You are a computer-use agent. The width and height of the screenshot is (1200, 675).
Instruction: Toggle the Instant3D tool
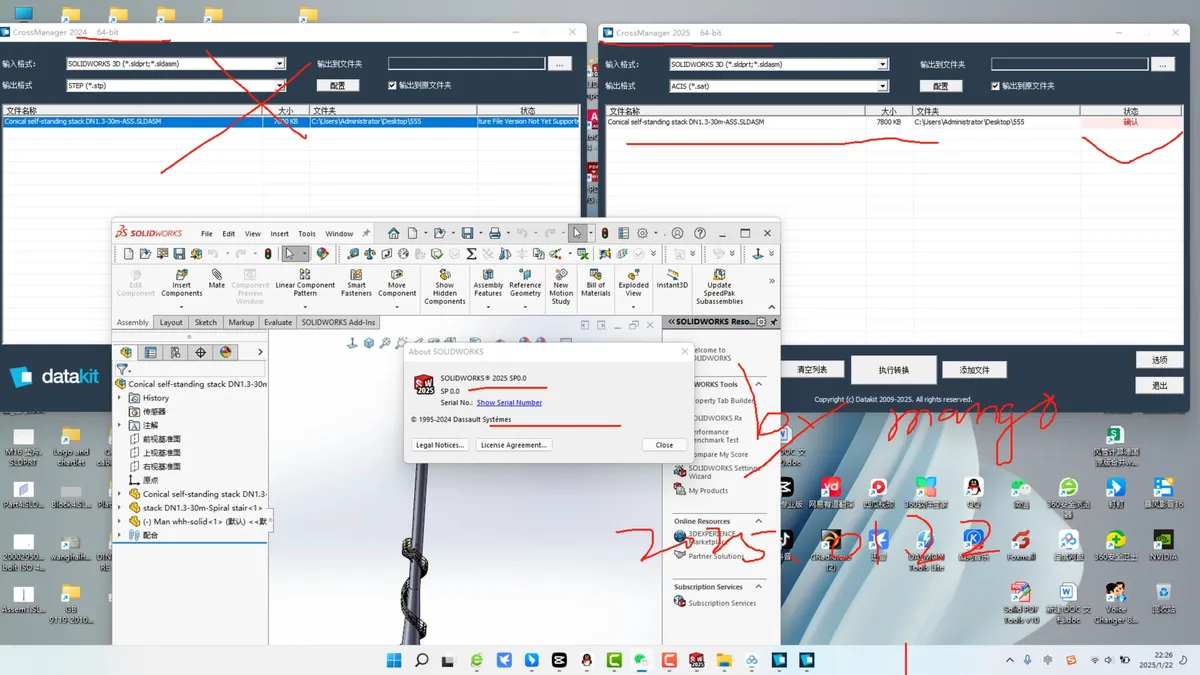672,279
